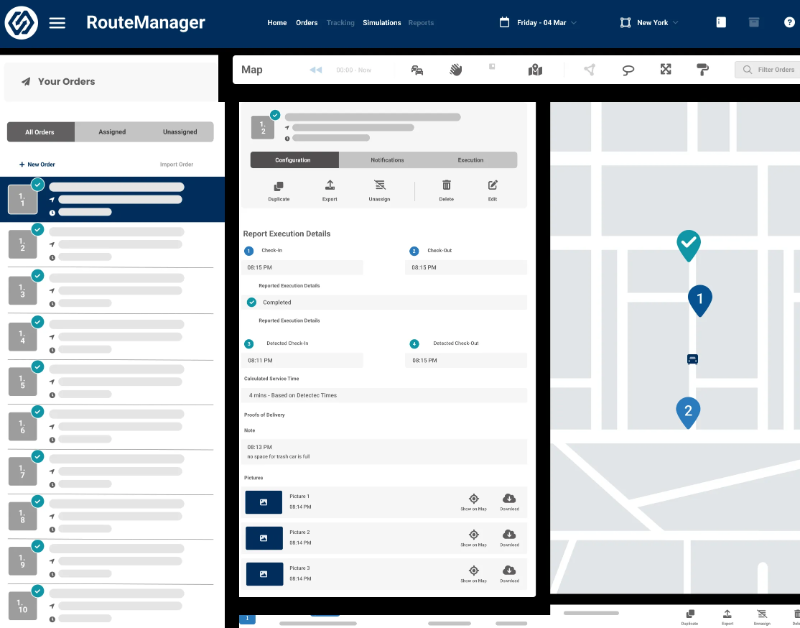The height and width of the screenshot is (628, 800).
Task: Switch order list to Assigned
Action: pos(112,132)
